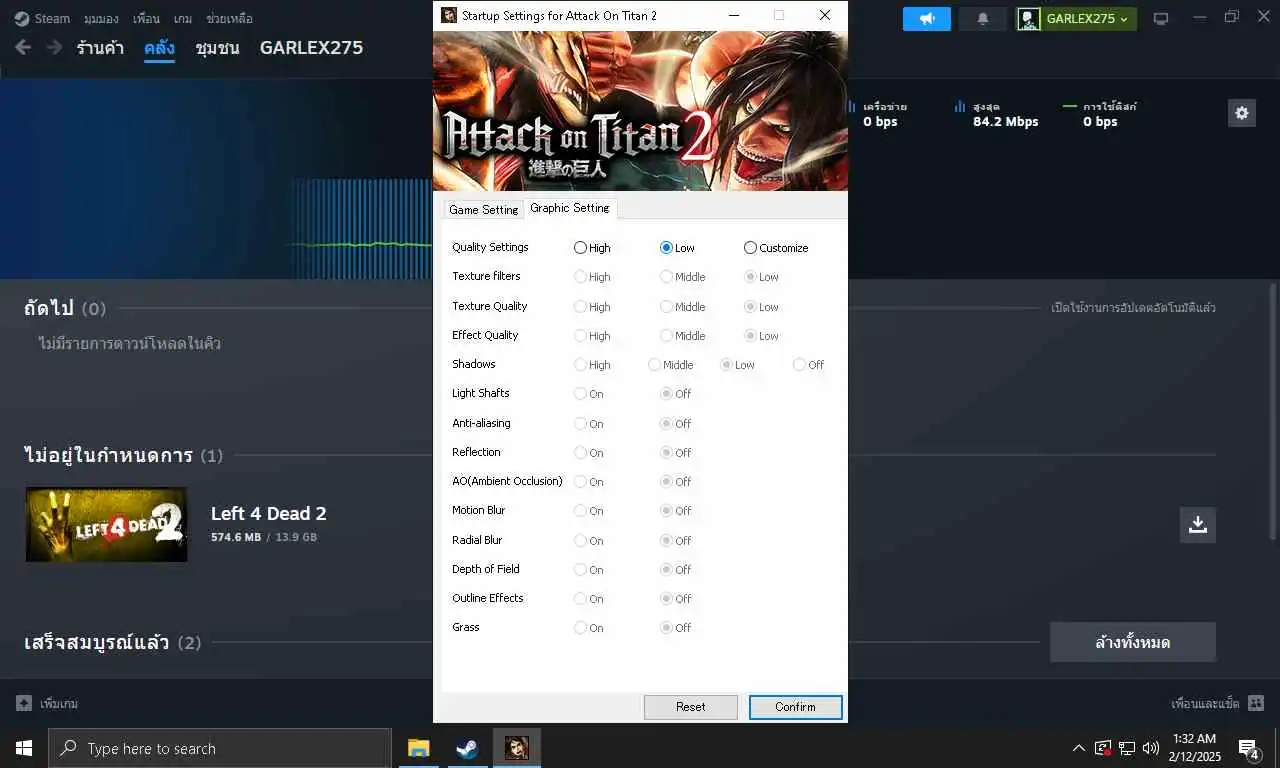
Task: Open Steam announcements megaphone icon
Action: click(x=927, y=19)
